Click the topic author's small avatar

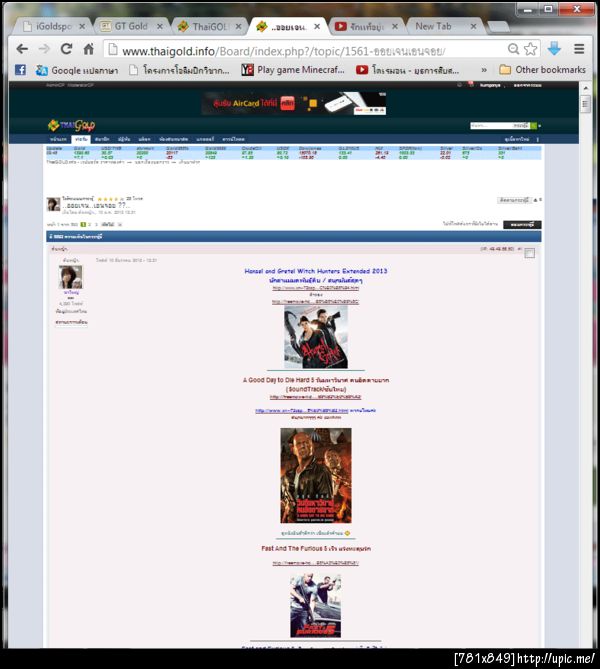[x=53, y=204]
